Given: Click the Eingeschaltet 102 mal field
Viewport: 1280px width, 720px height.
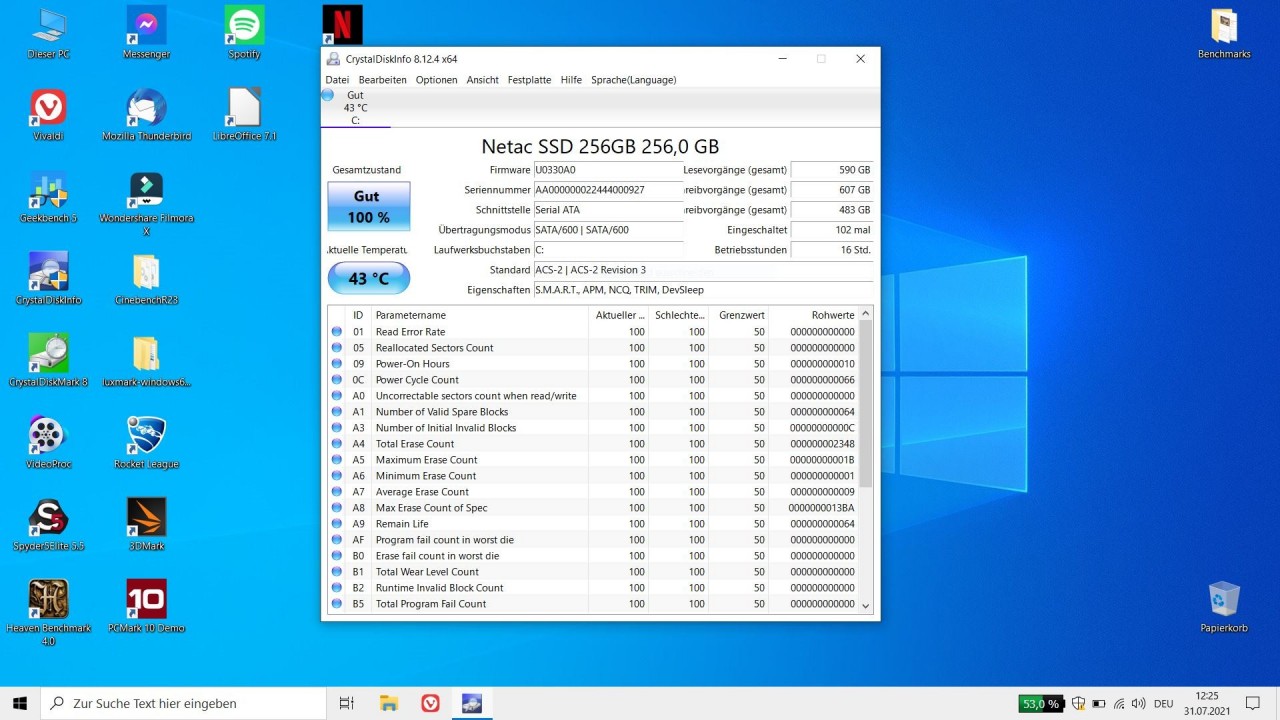Looking at the screenshot, I should pos(832,230).
